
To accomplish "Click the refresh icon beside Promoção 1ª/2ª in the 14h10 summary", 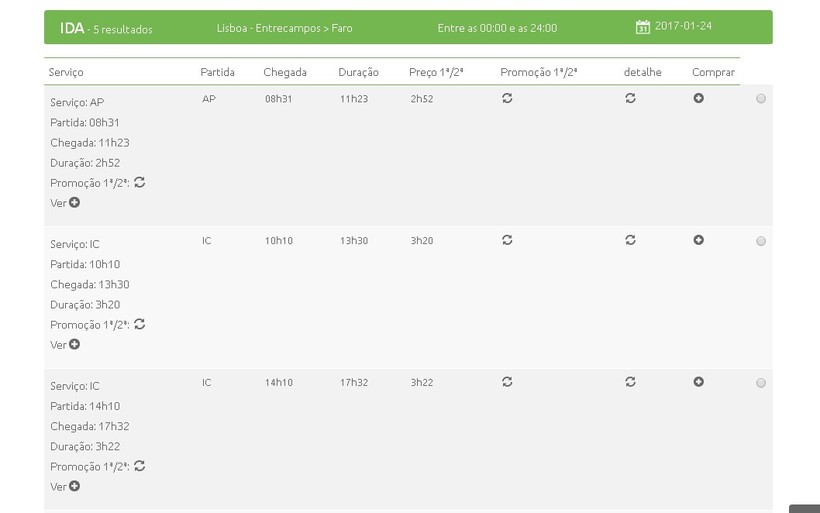I will (x=139, y=465).
